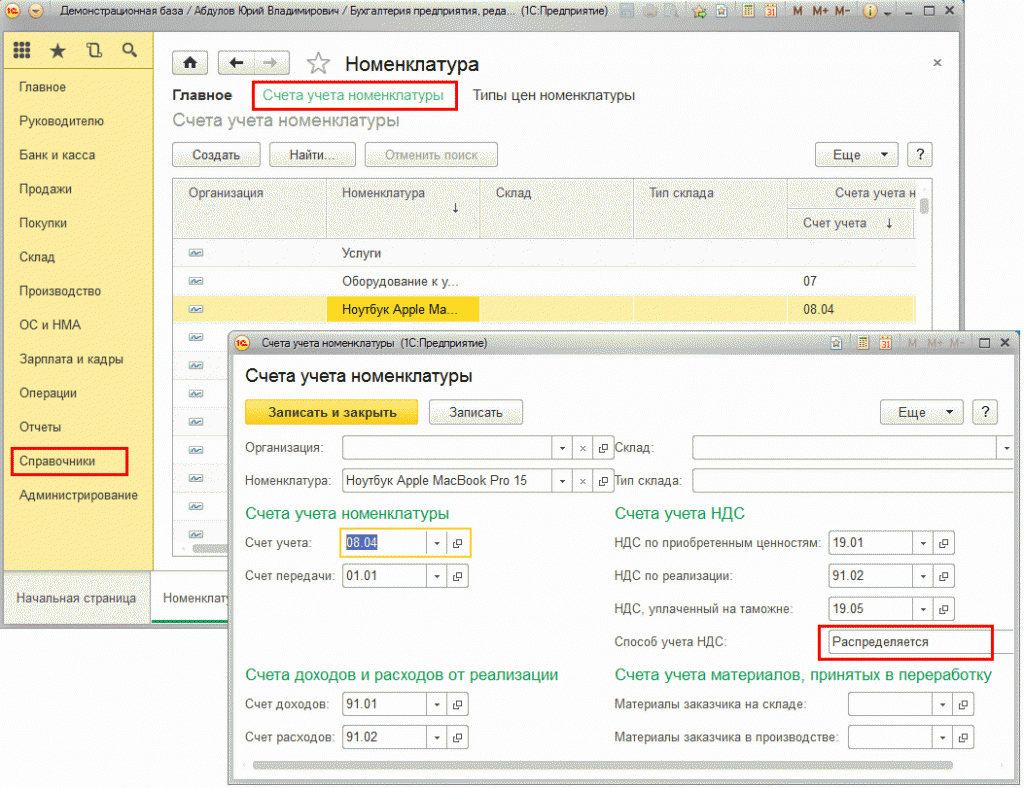Switch to Типы цен номенклатуры tab
1024x788 pixels.
[x=553, y=95]
